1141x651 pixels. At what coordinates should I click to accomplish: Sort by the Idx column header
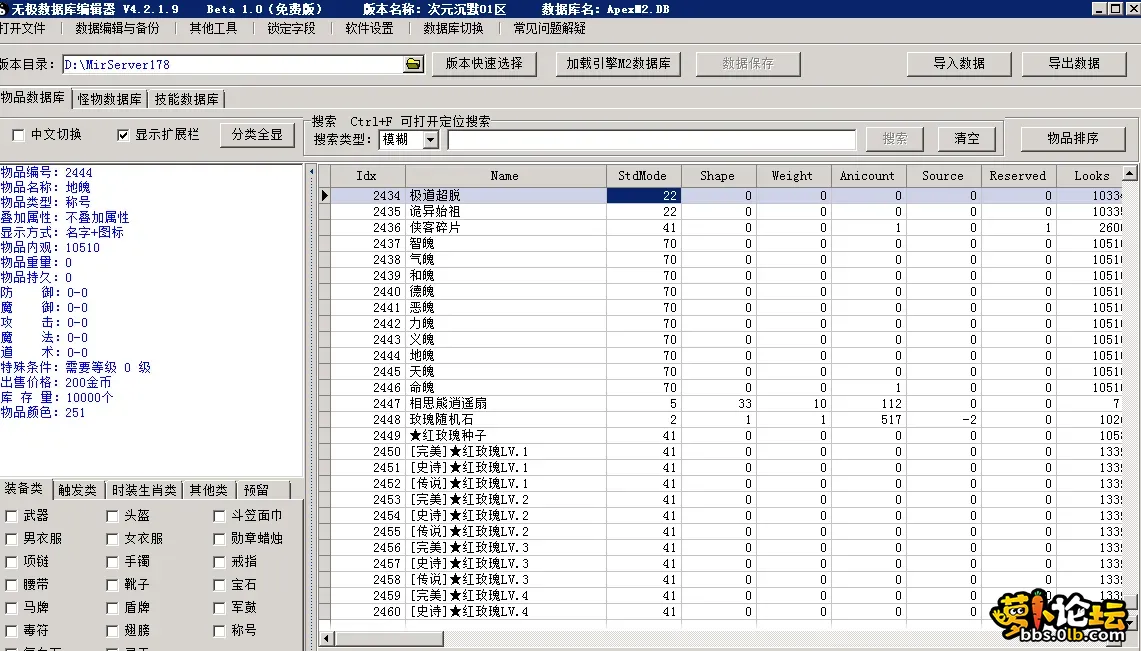point(366,176)
